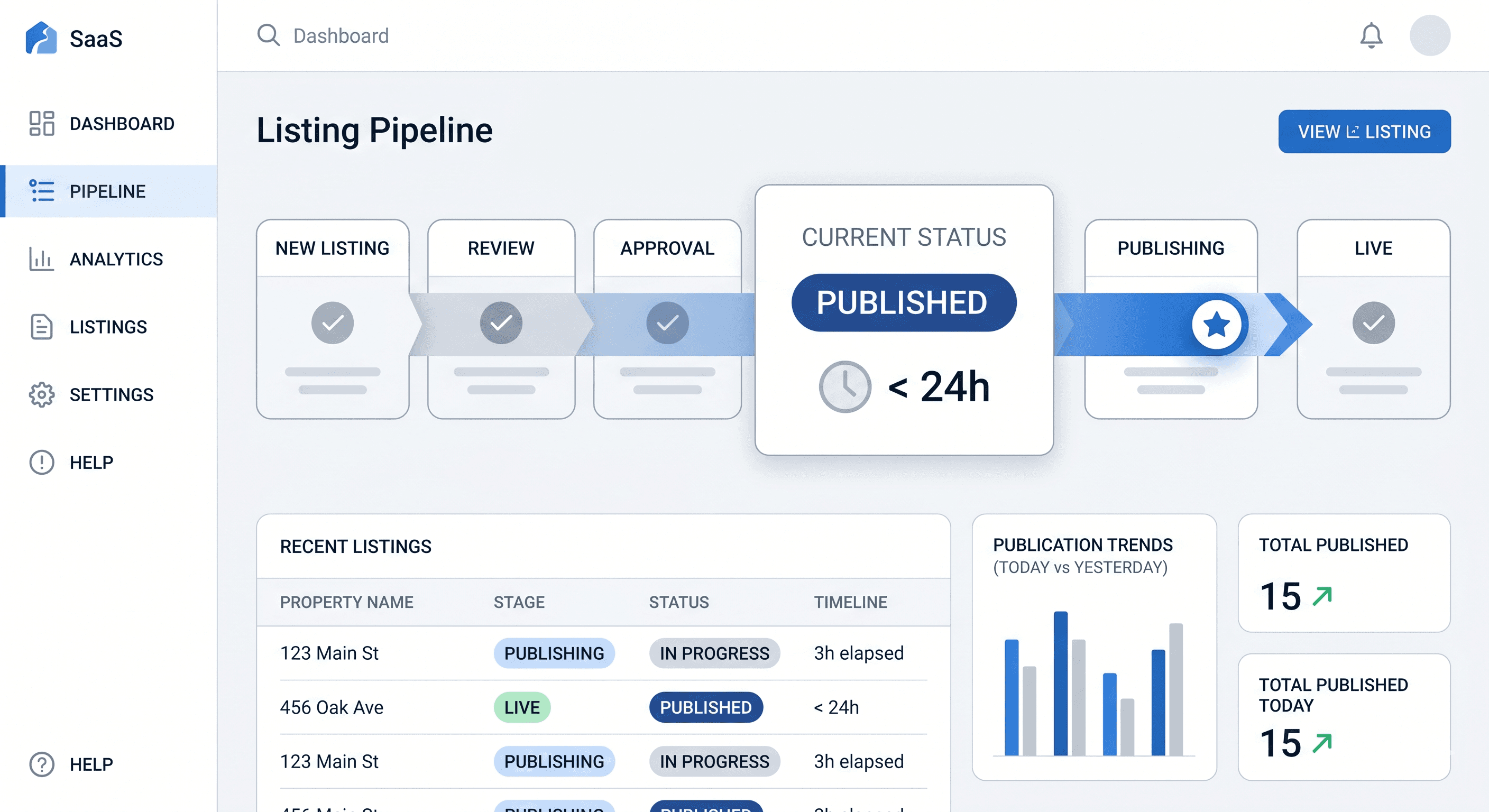Click the Pipeline list icon in sidebar

pyautogui.click(x=42, y=191)
